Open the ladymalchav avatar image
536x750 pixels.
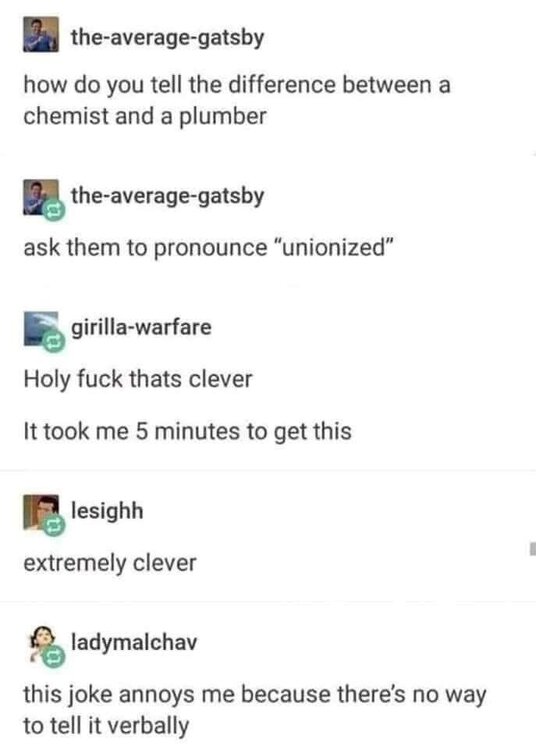42,643
